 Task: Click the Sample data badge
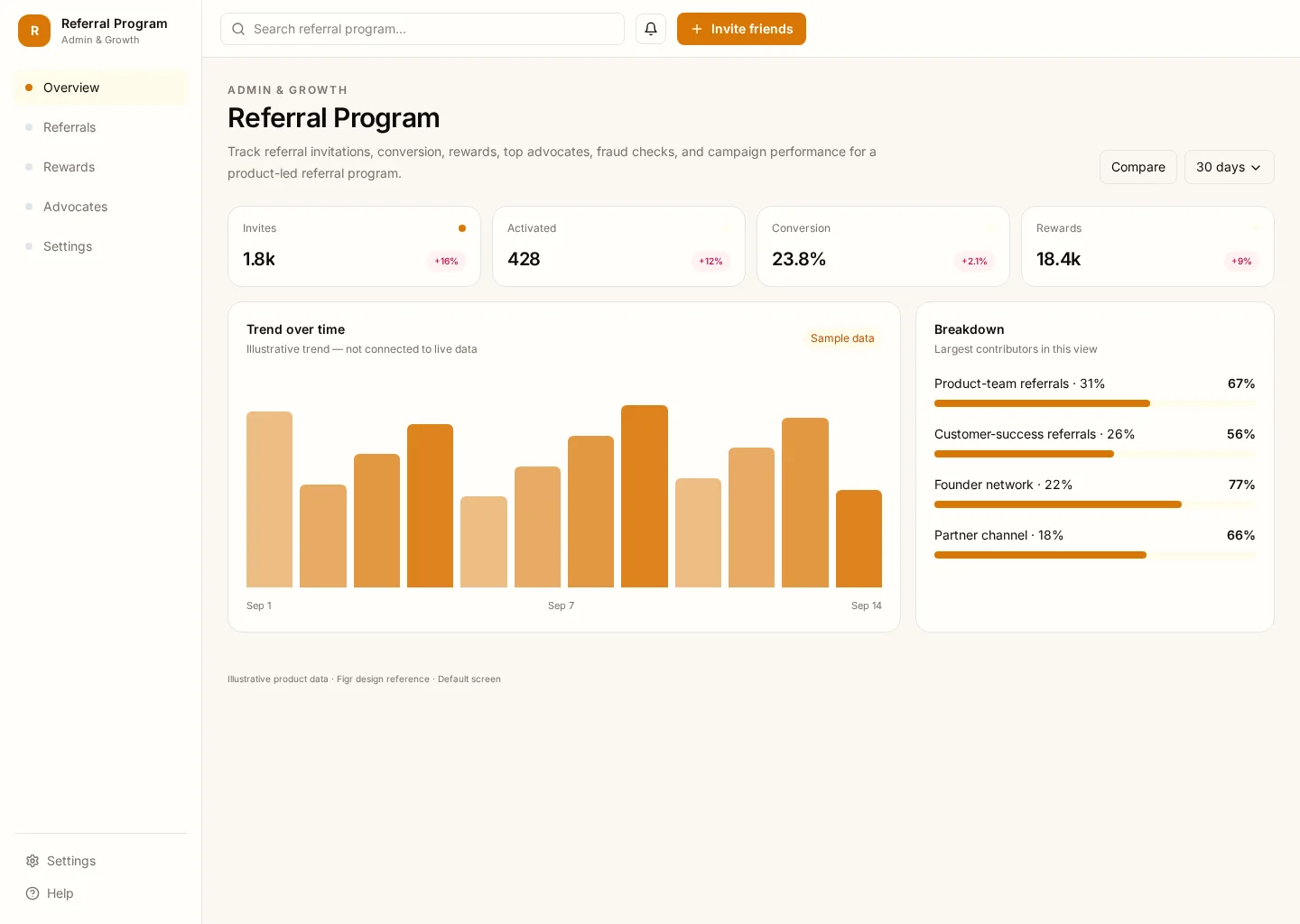(842, 338)
